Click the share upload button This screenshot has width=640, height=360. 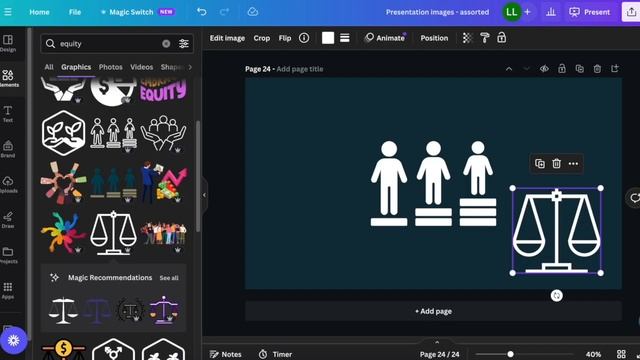pyautogui.click(x=631, y=12)
